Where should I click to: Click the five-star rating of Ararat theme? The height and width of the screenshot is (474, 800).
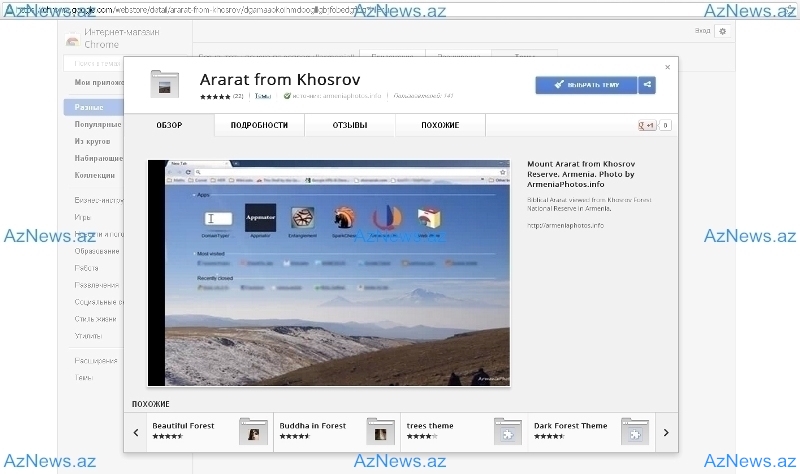pyautogui.click(x=215, y=96)
